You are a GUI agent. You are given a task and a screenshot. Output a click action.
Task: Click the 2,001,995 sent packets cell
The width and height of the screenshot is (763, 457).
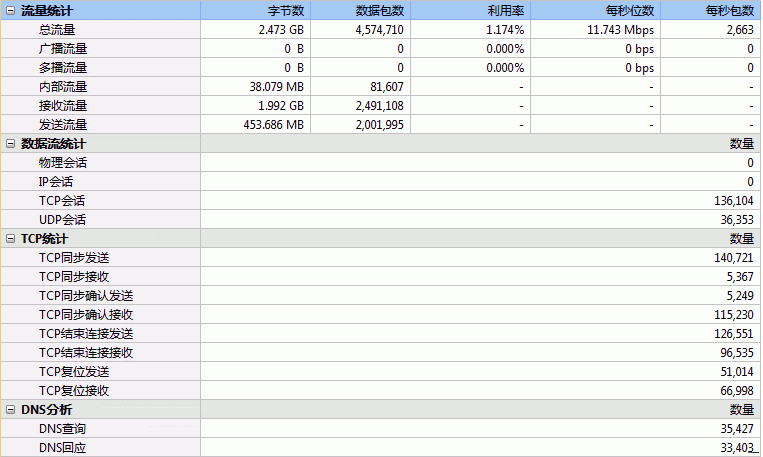click(361, 125)
